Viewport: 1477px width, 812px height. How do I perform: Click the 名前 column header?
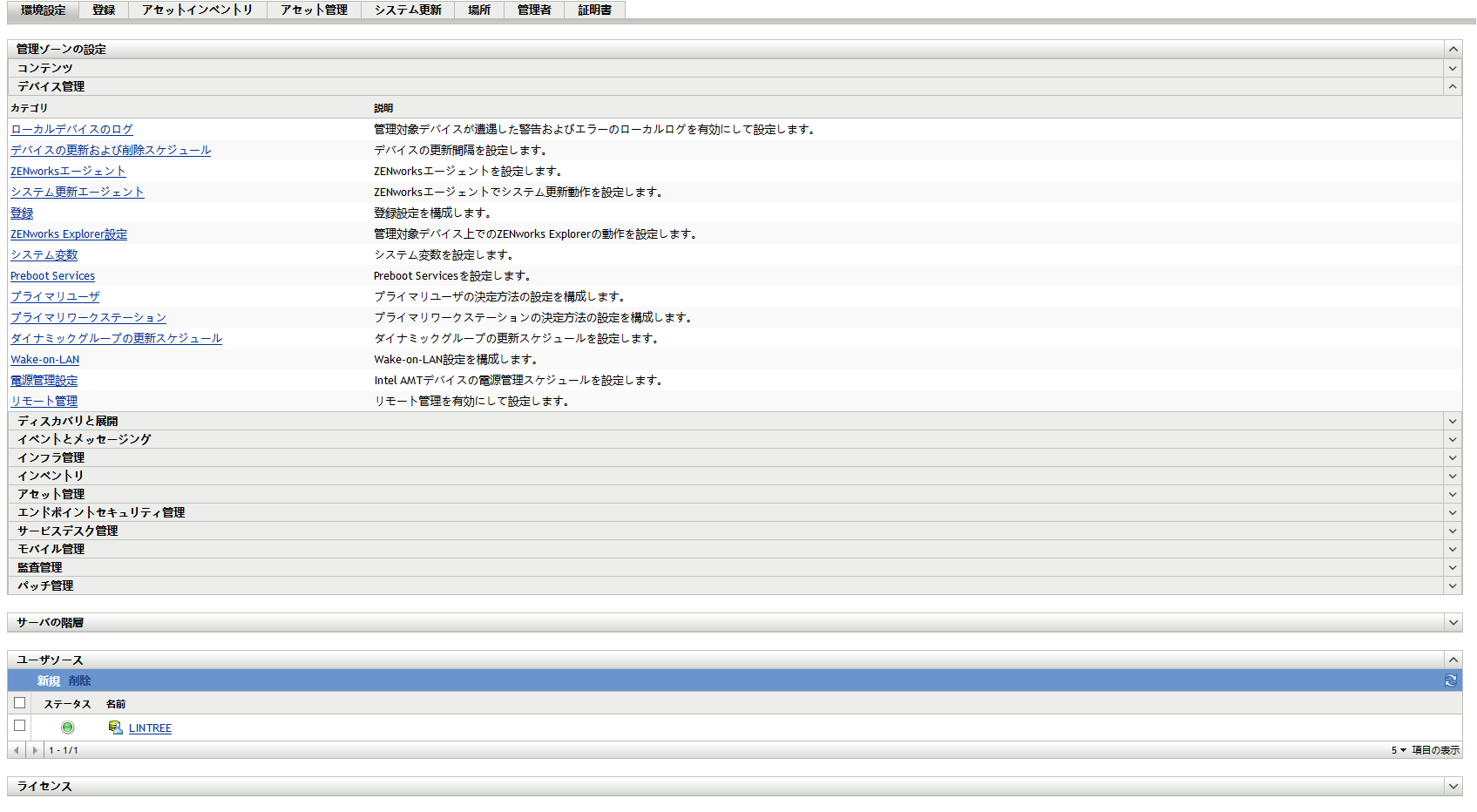point(116,704)
